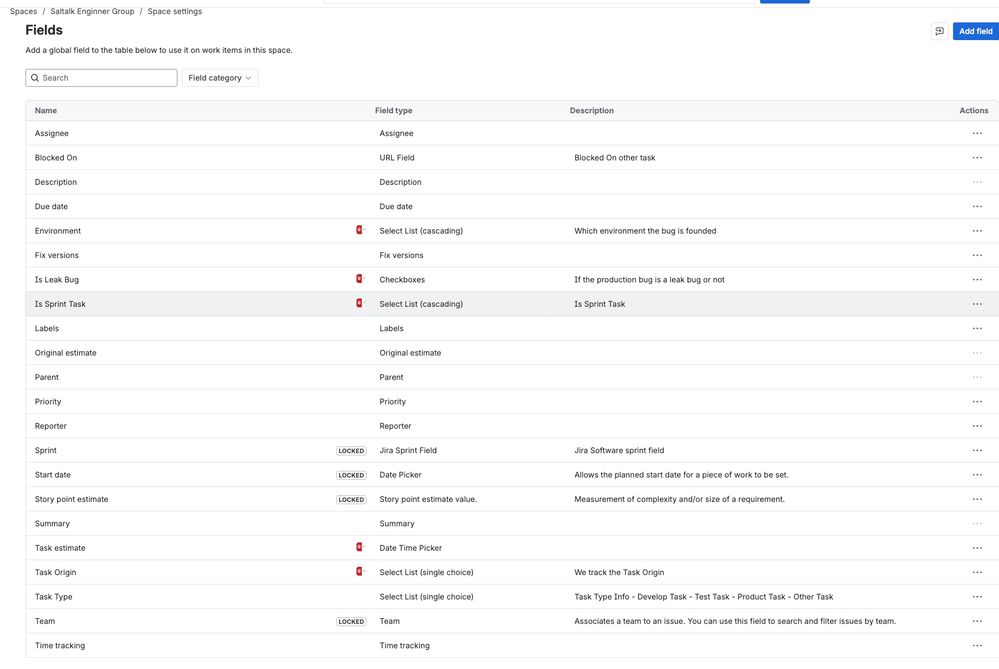
Task: Click the Fields page heading
Action: [x=44, y=30]
